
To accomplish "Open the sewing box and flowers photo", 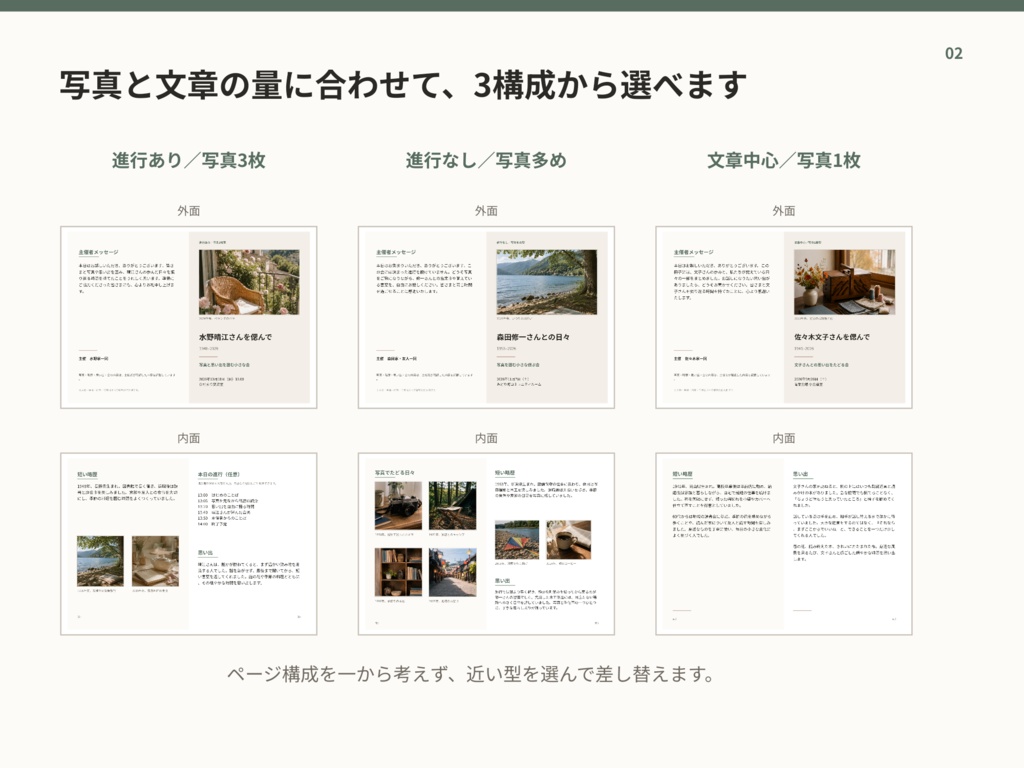I will coord(844,282).
